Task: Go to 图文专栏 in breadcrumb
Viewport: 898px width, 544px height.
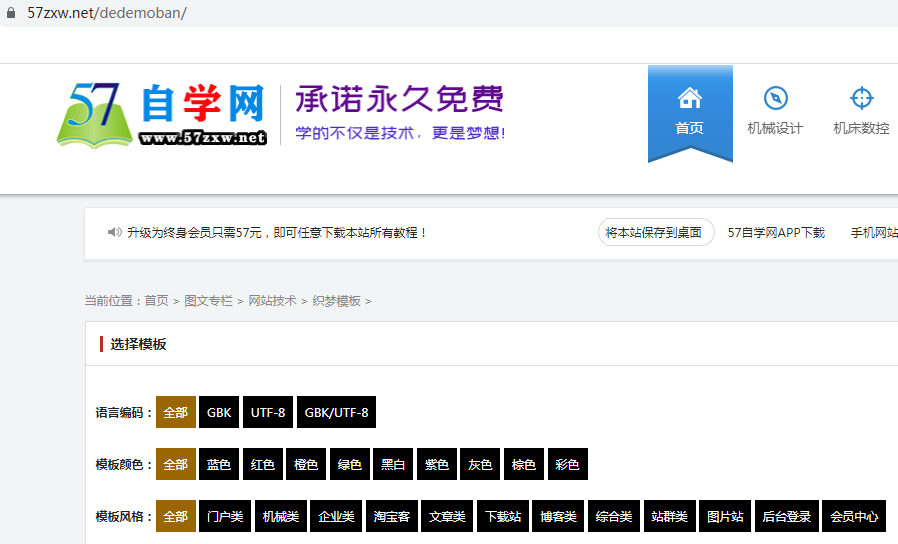Action: click(208, 301)
